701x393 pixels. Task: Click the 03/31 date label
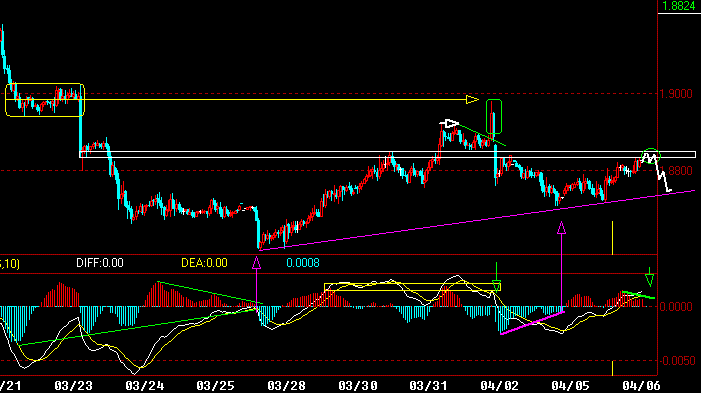coord(429,385)
